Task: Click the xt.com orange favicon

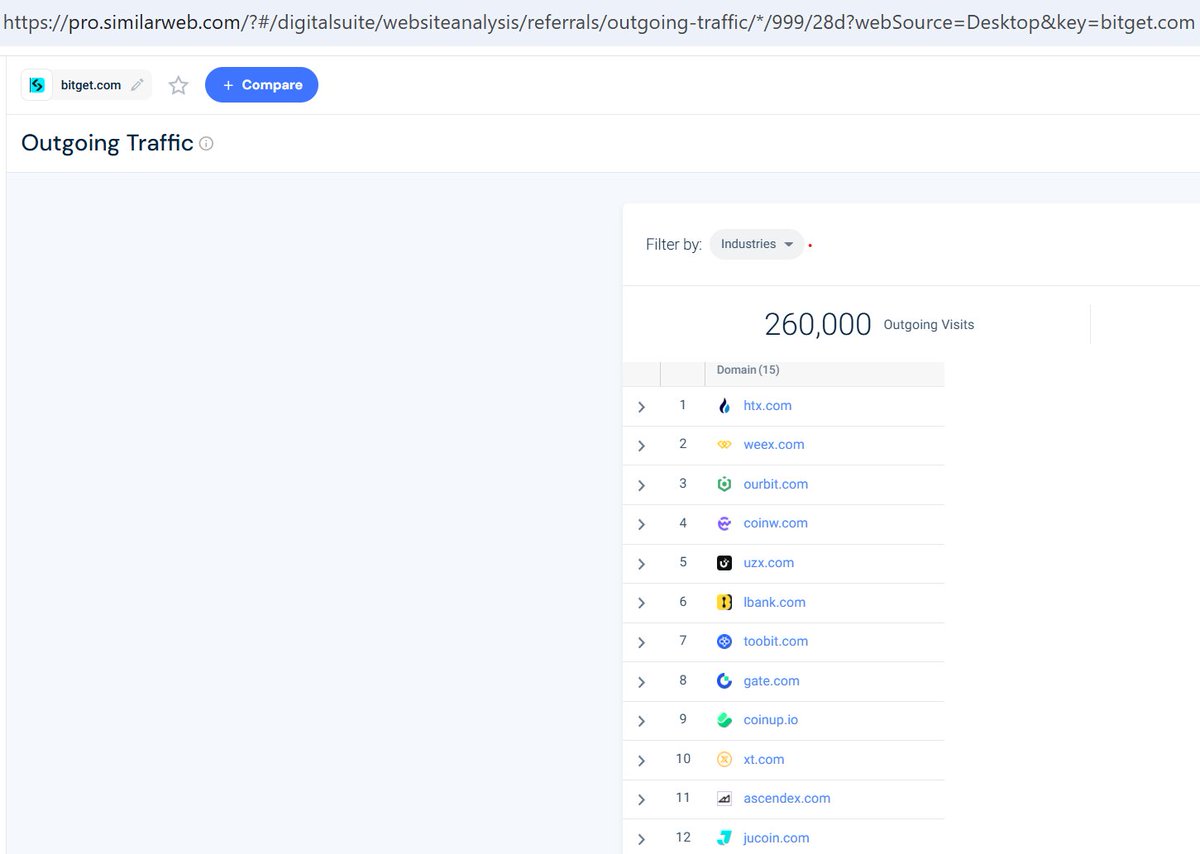Action: coord(725,759)
